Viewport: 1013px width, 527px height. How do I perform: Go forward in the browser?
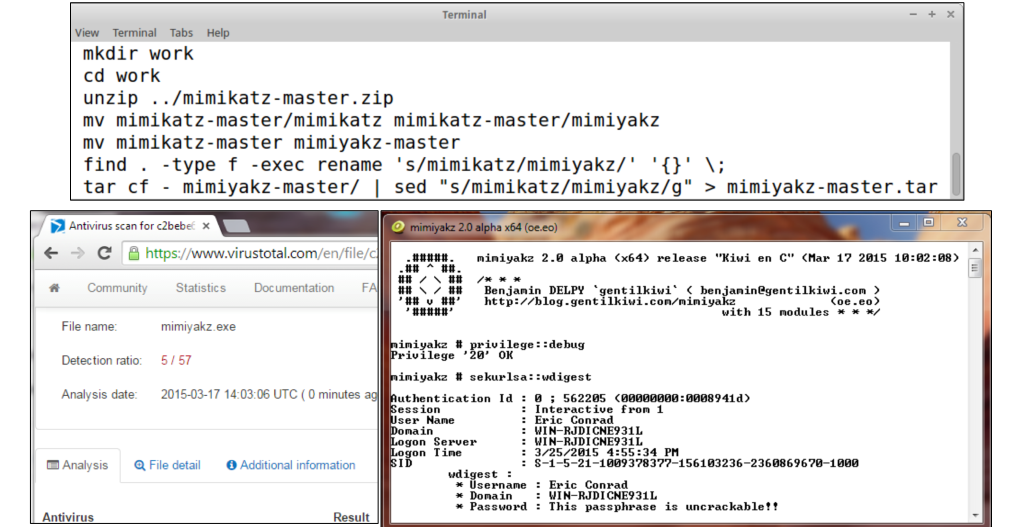point(78,253)
